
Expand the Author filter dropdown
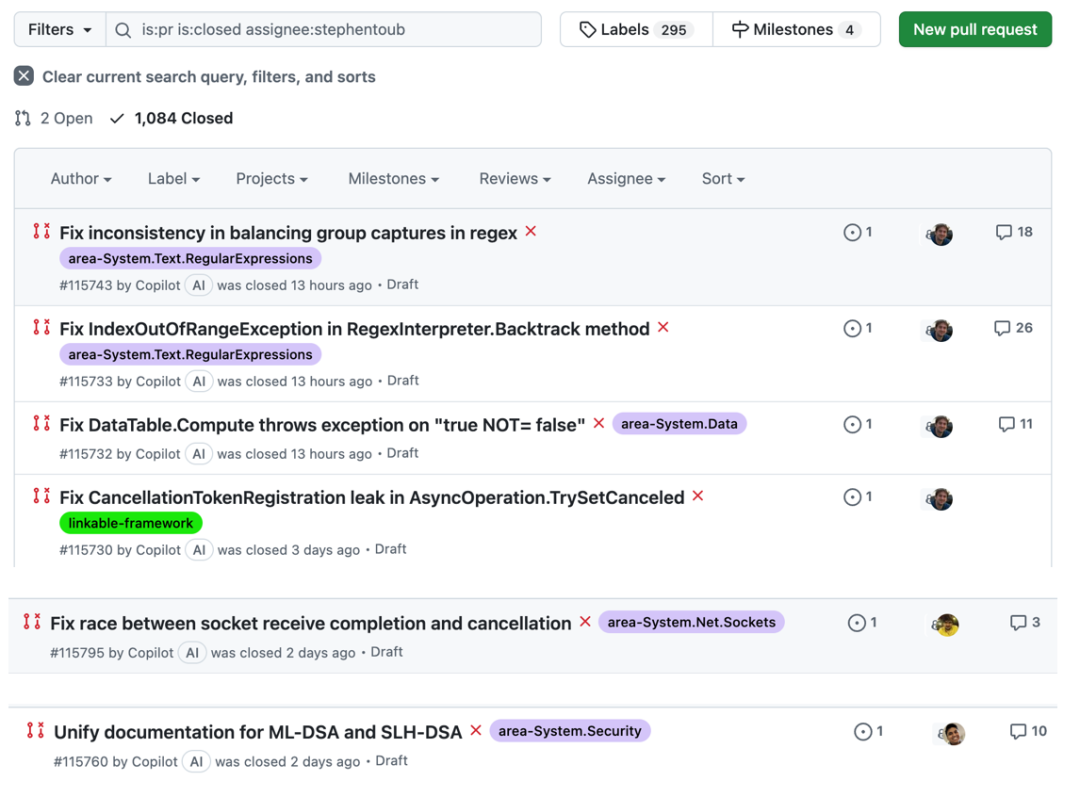click(x=81, y=179)
